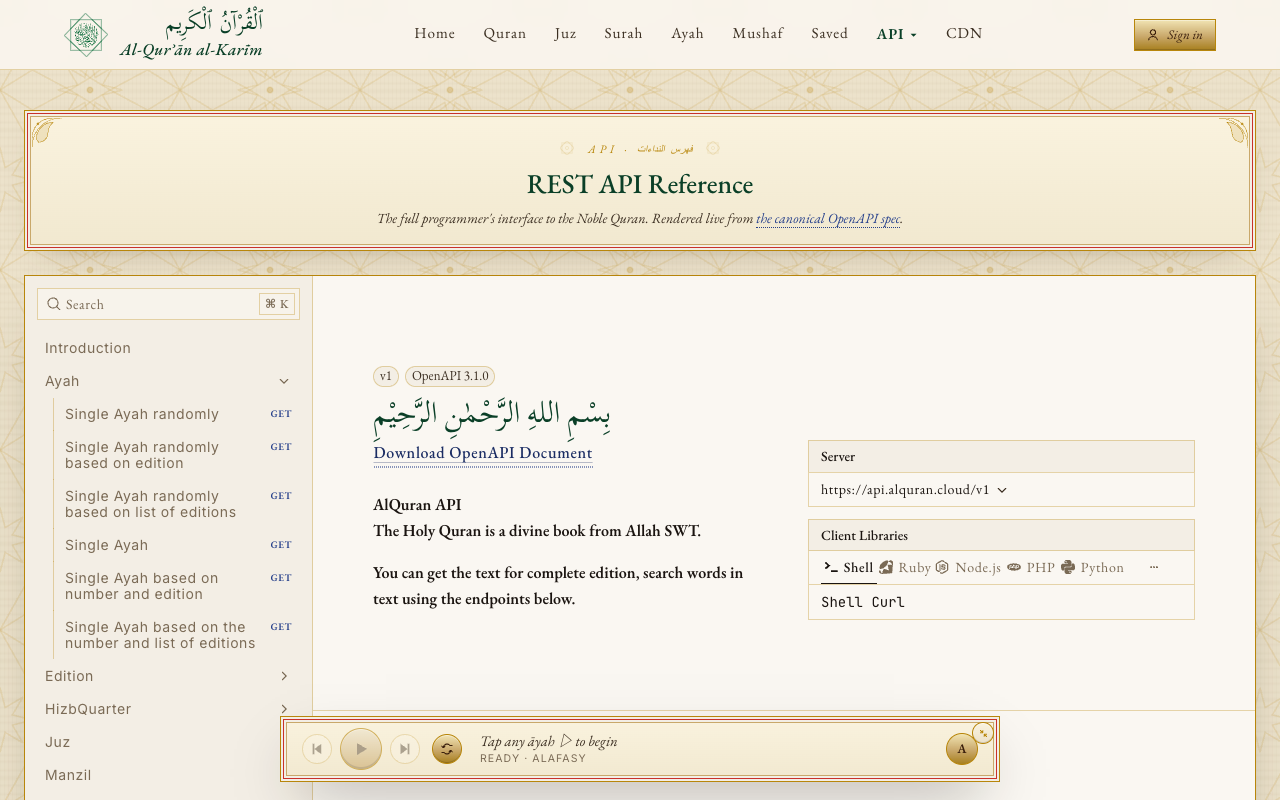Click the Download OpenAPI Document link
Viewport: 1280px width, 800px height.
pos(483,453)
